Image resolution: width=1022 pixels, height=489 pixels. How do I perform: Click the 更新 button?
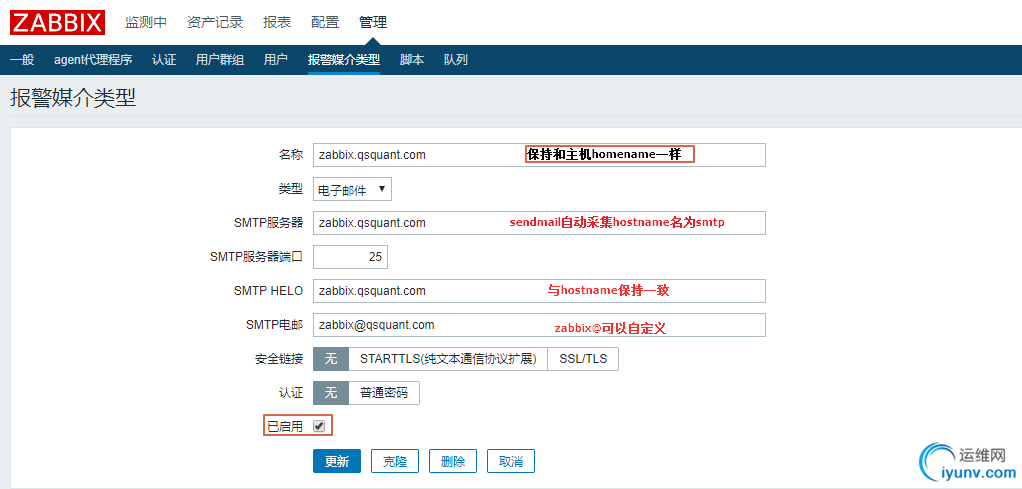click(x=336, y=461)
